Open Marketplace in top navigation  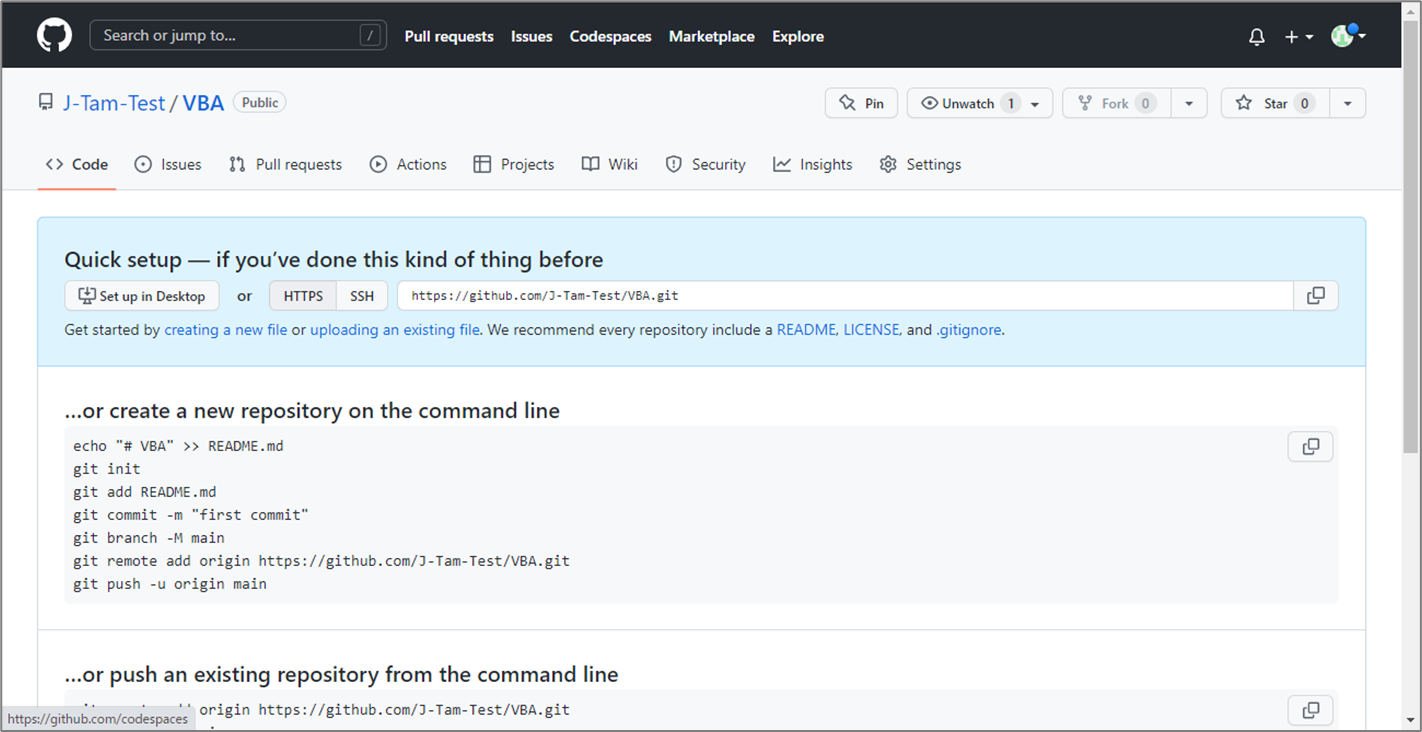(712, 36)
